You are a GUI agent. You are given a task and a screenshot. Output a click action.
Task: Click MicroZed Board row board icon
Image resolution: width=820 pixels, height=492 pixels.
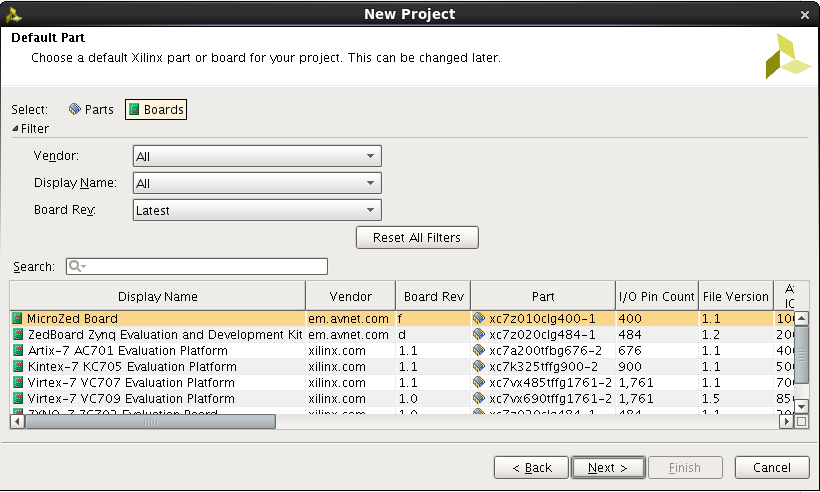tap(18, 318)
